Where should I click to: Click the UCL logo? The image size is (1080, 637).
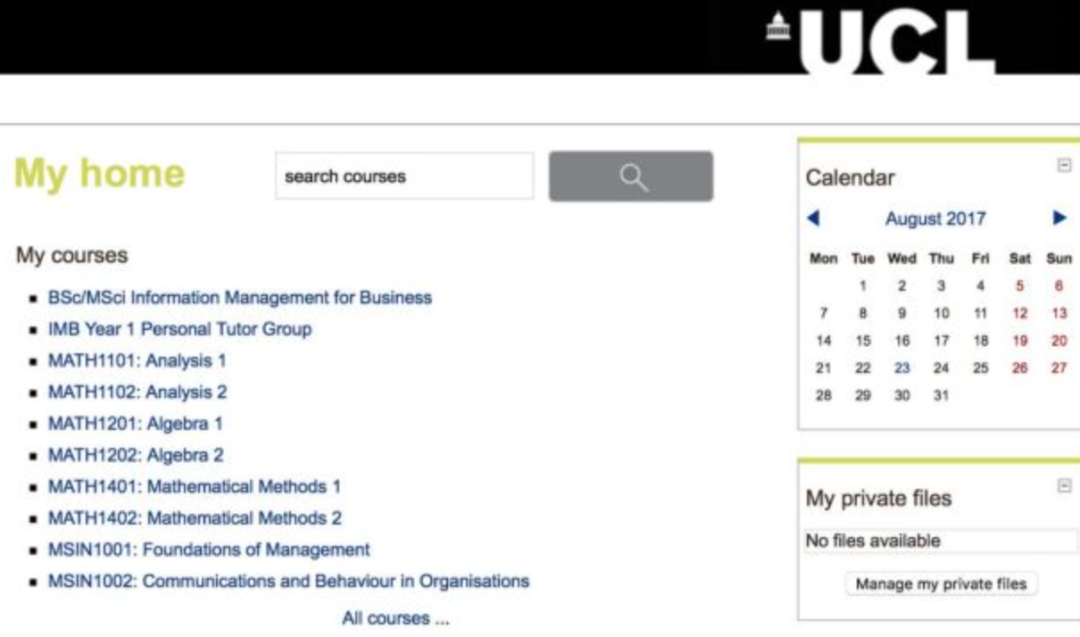tap(881, 40)
